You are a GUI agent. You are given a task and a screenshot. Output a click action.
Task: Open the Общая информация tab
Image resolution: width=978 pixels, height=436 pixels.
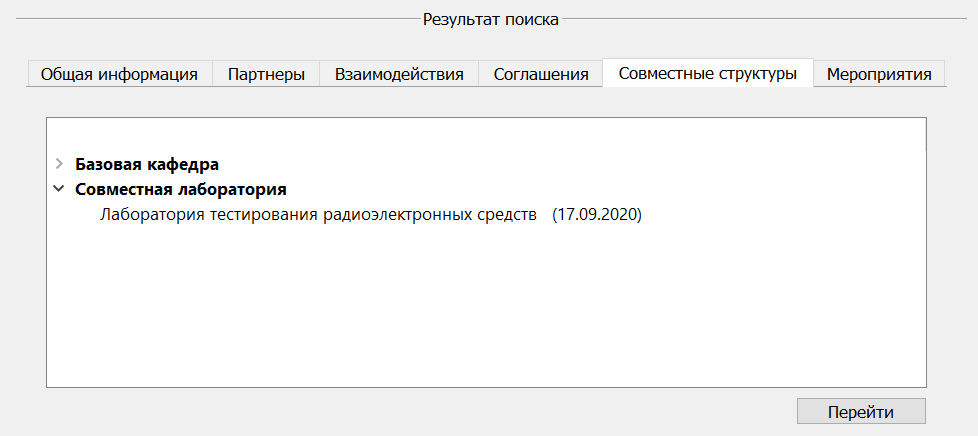point(119,74)
